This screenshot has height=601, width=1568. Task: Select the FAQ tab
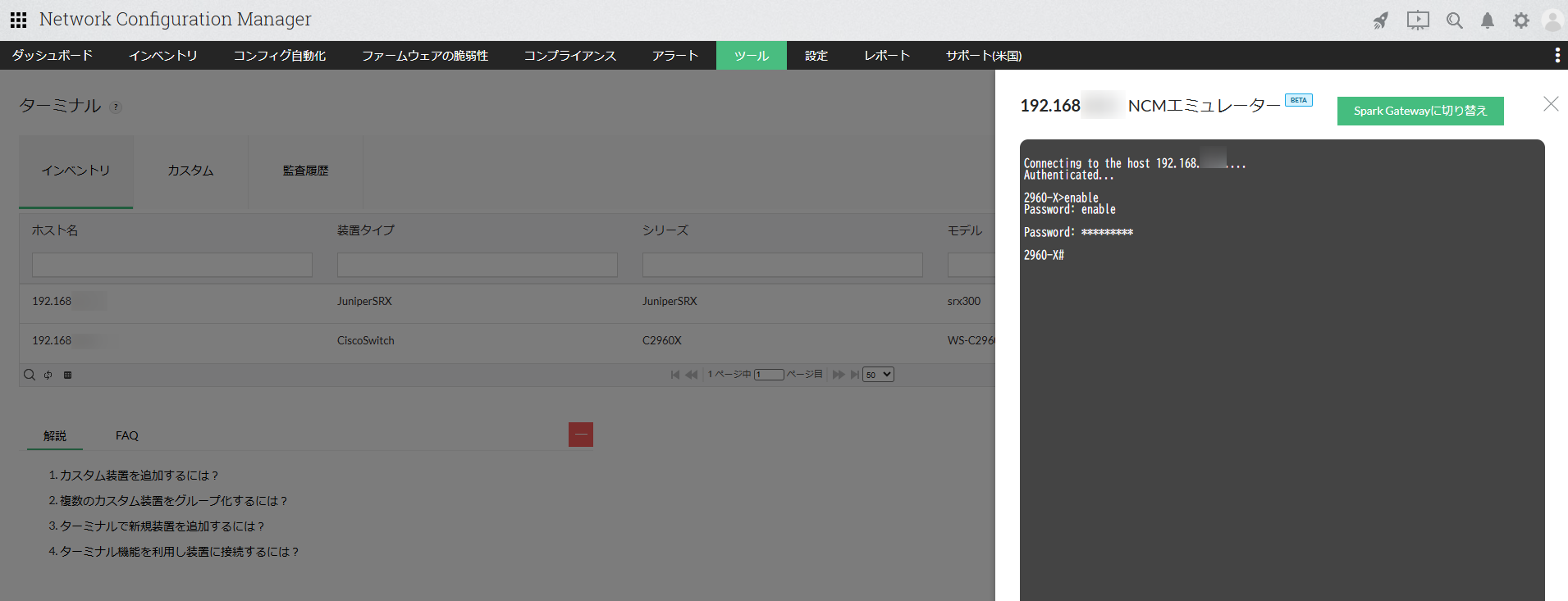127,435
